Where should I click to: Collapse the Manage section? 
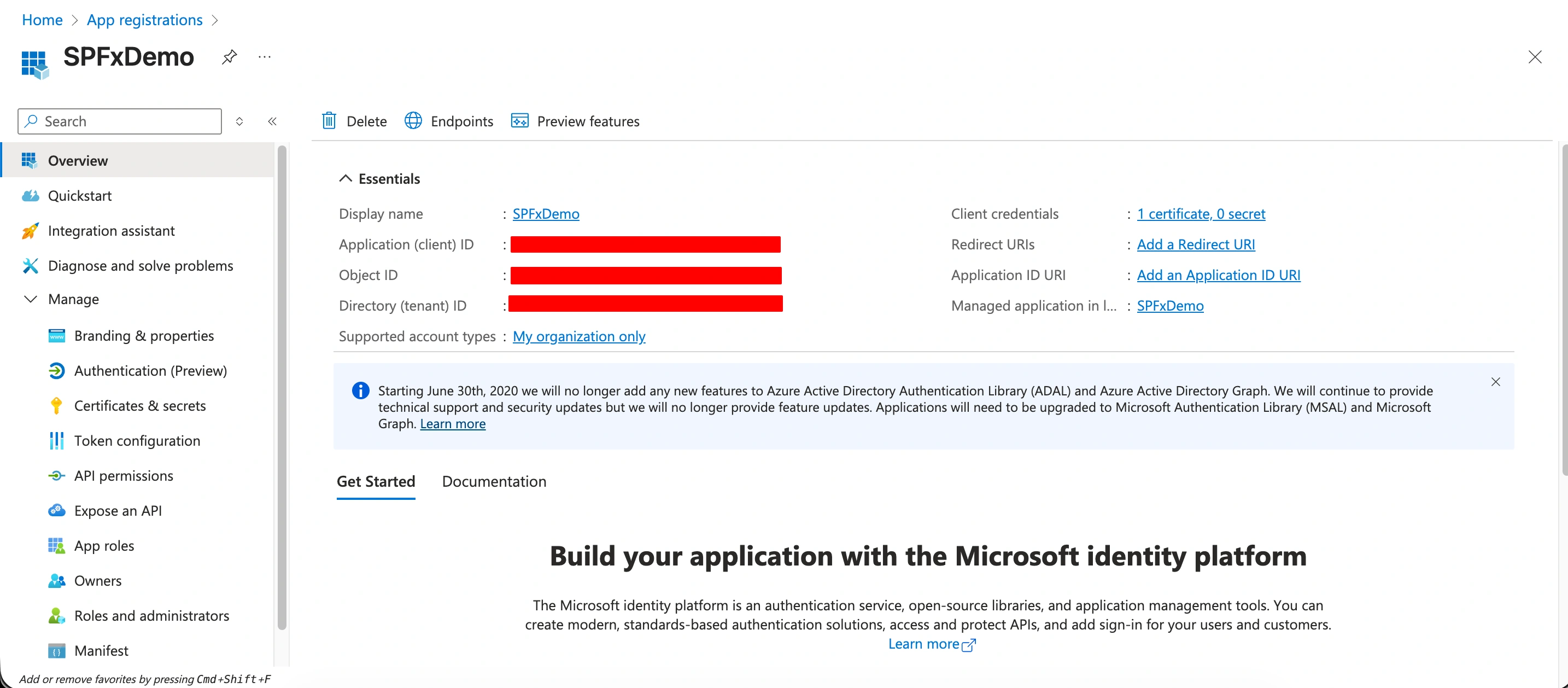coord(31,299)
